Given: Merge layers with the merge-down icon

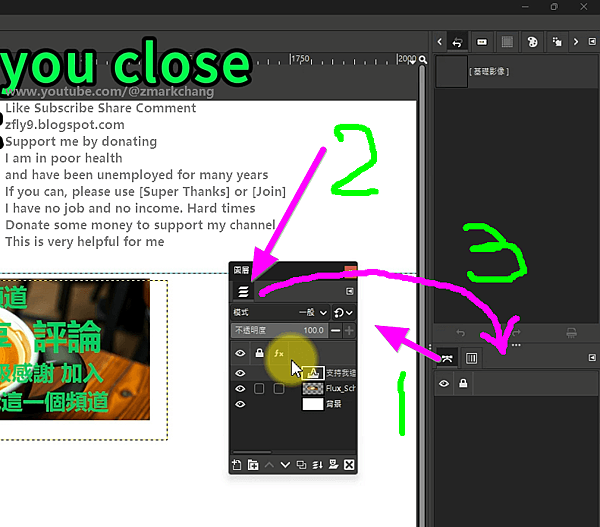Looking at the screenshot, I should (x=317, y=465).
